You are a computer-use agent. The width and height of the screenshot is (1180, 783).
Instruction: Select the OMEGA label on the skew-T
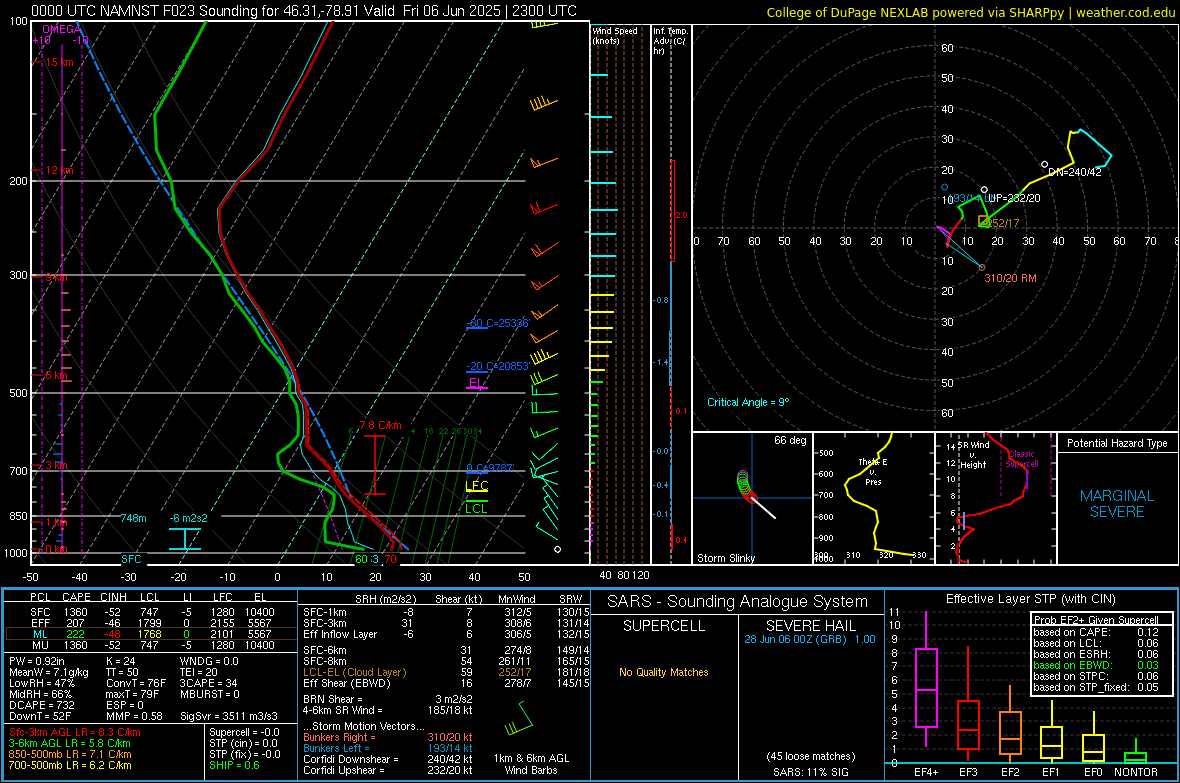[62, 29]
